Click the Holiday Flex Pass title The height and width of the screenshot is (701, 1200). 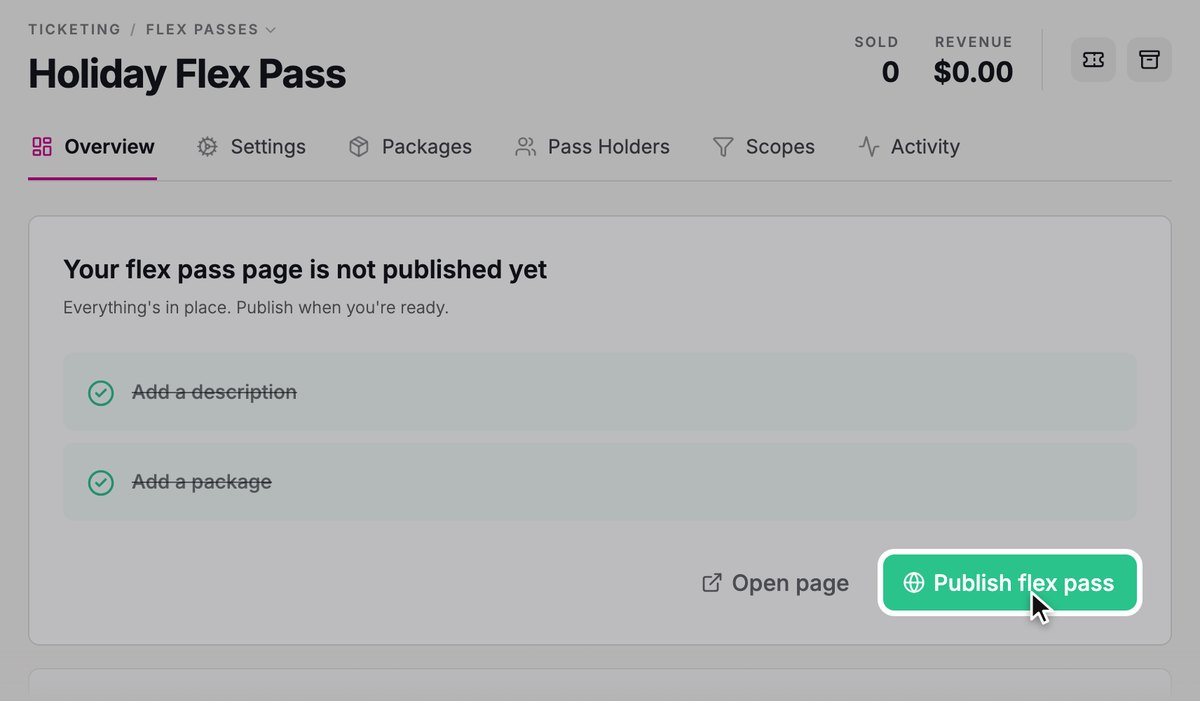point(187,74)
